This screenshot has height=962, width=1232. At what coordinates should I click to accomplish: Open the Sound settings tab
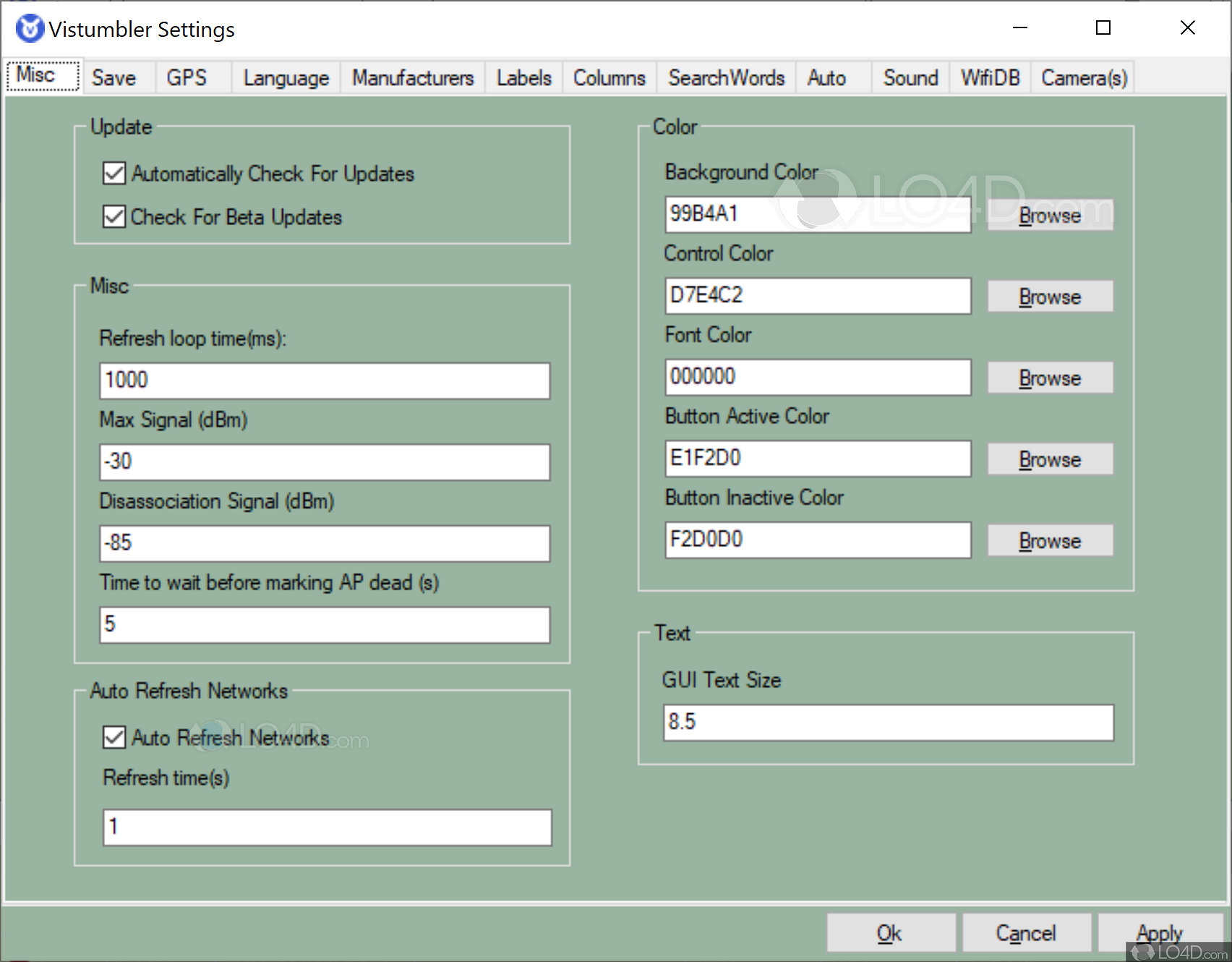click(910, 77)
